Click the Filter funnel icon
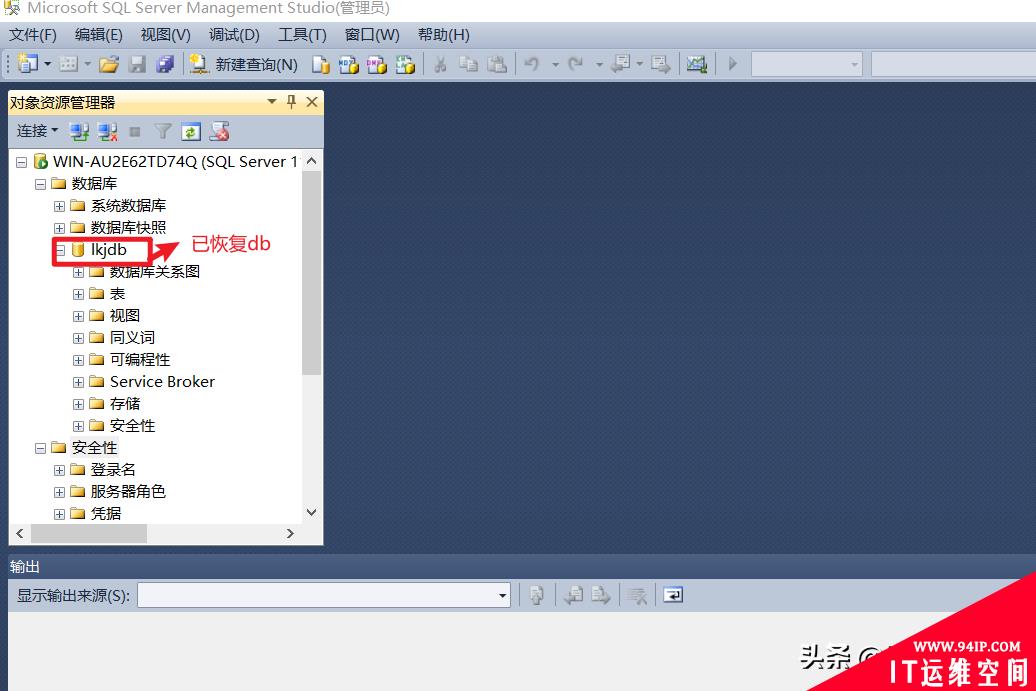The image size is (1036, 691). [163, 132]
